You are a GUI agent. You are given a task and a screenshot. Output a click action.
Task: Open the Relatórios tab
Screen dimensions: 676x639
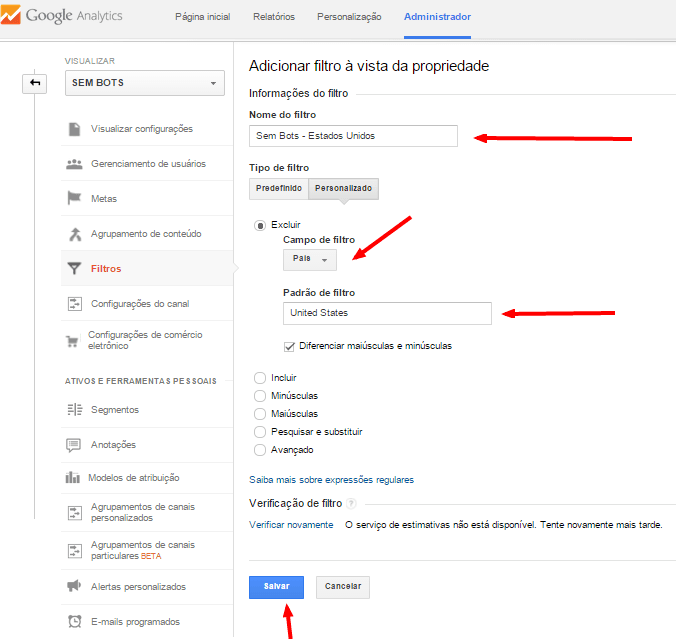(x=274, y=17)
